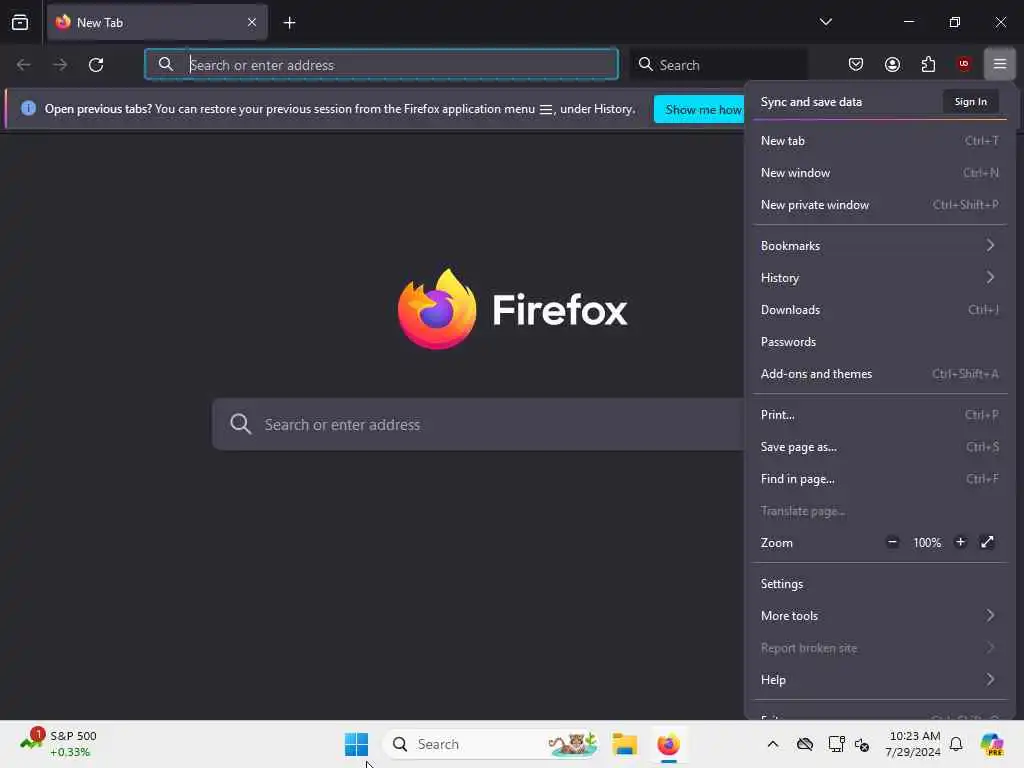The width and height of the screenshot is (1024, 768).
Task: Click the muted volume tray icon
Action: [861, 744]
